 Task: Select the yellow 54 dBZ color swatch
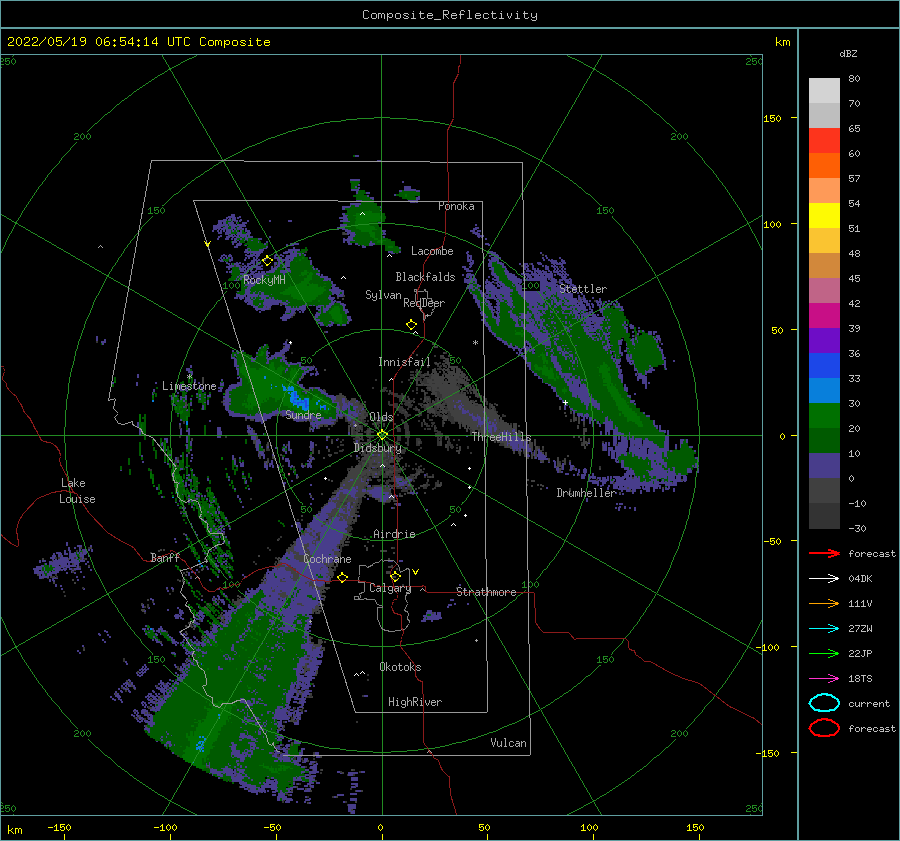pos(824,215)
